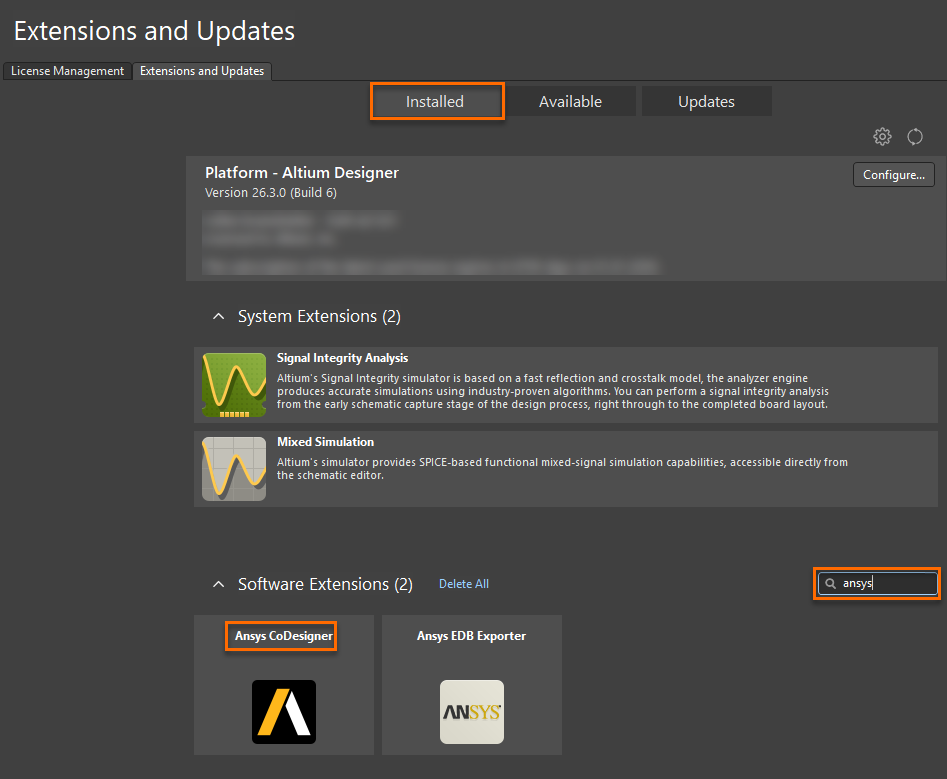Click the Configure... button
Screen dimensions: 947x779
tap(894, 175)
